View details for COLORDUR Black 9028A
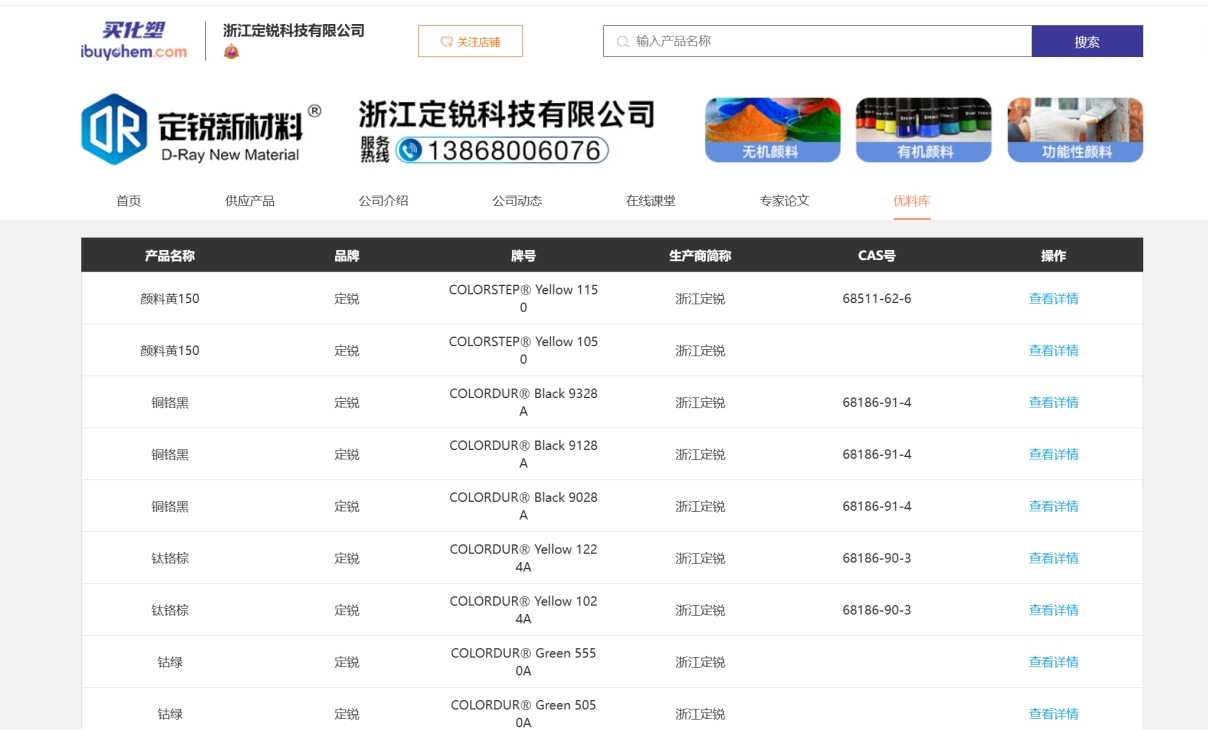Image resolution: width=1208 pixels, height=730 pixels. [x=1054, y=506]
